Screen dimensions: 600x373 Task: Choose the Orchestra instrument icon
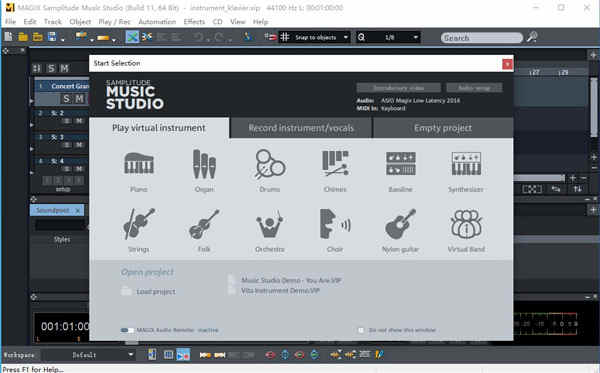270,224
